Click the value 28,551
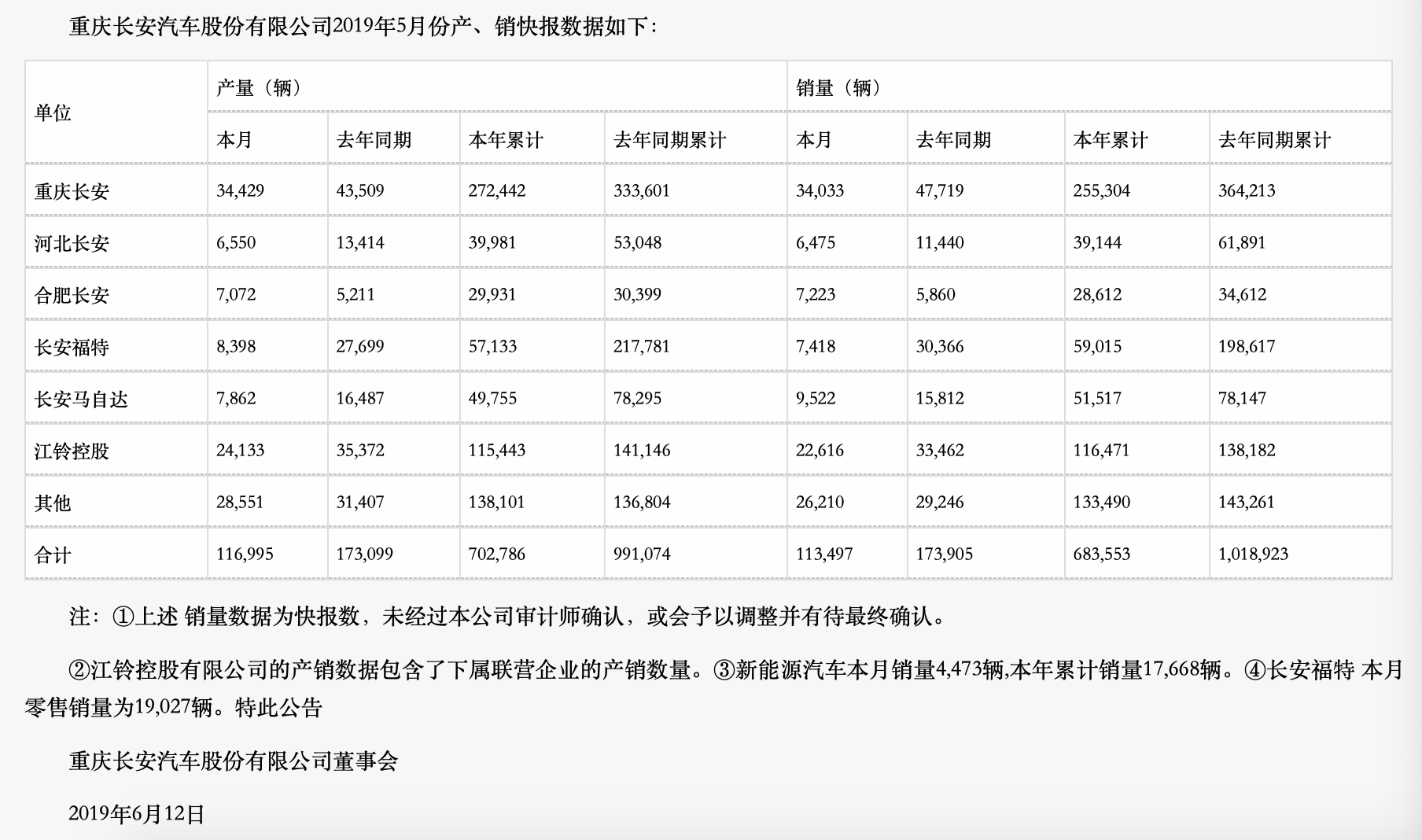Screen dimensions: 1422x840 point(241,502)
